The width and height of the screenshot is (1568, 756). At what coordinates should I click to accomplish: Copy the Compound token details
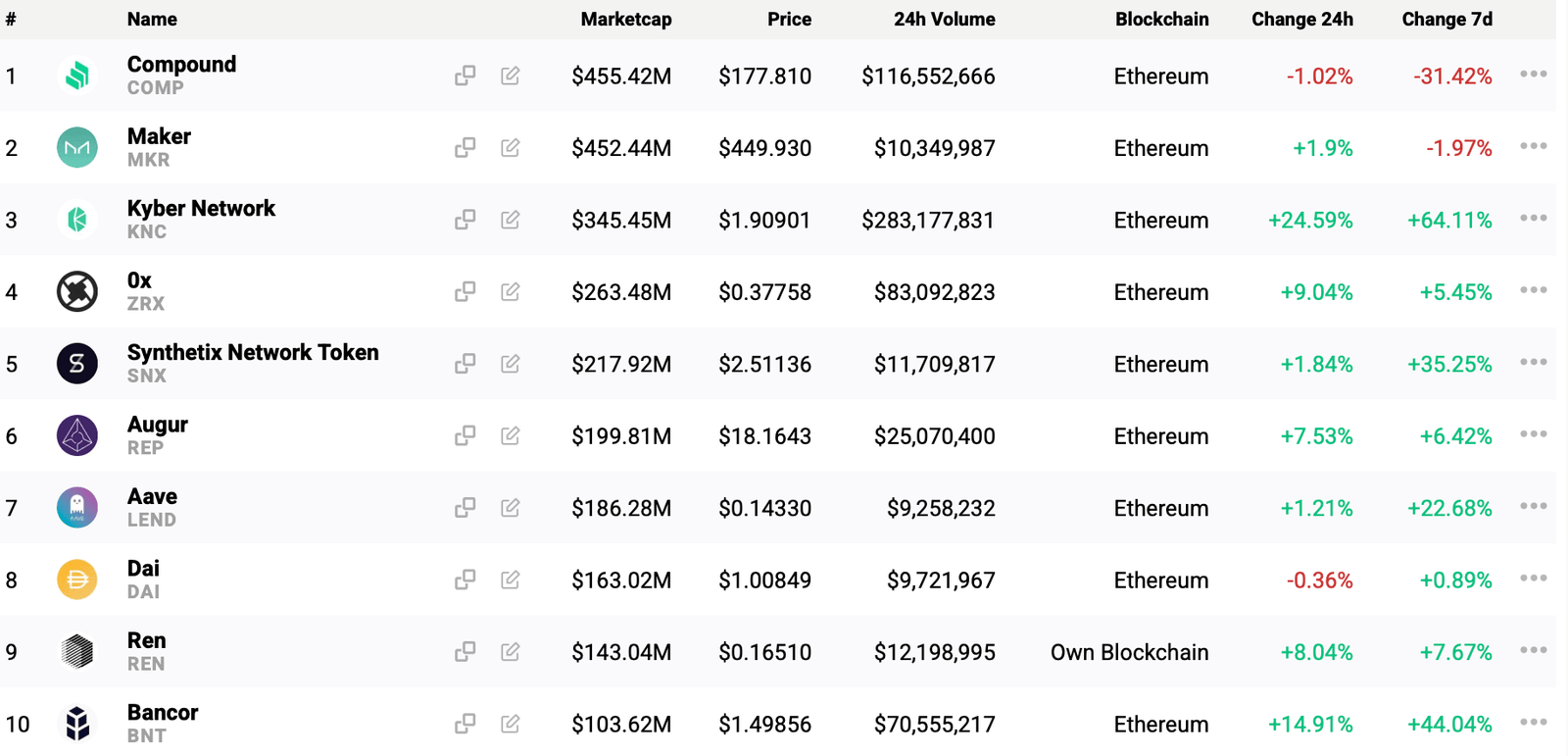click(x=465, y=76)
